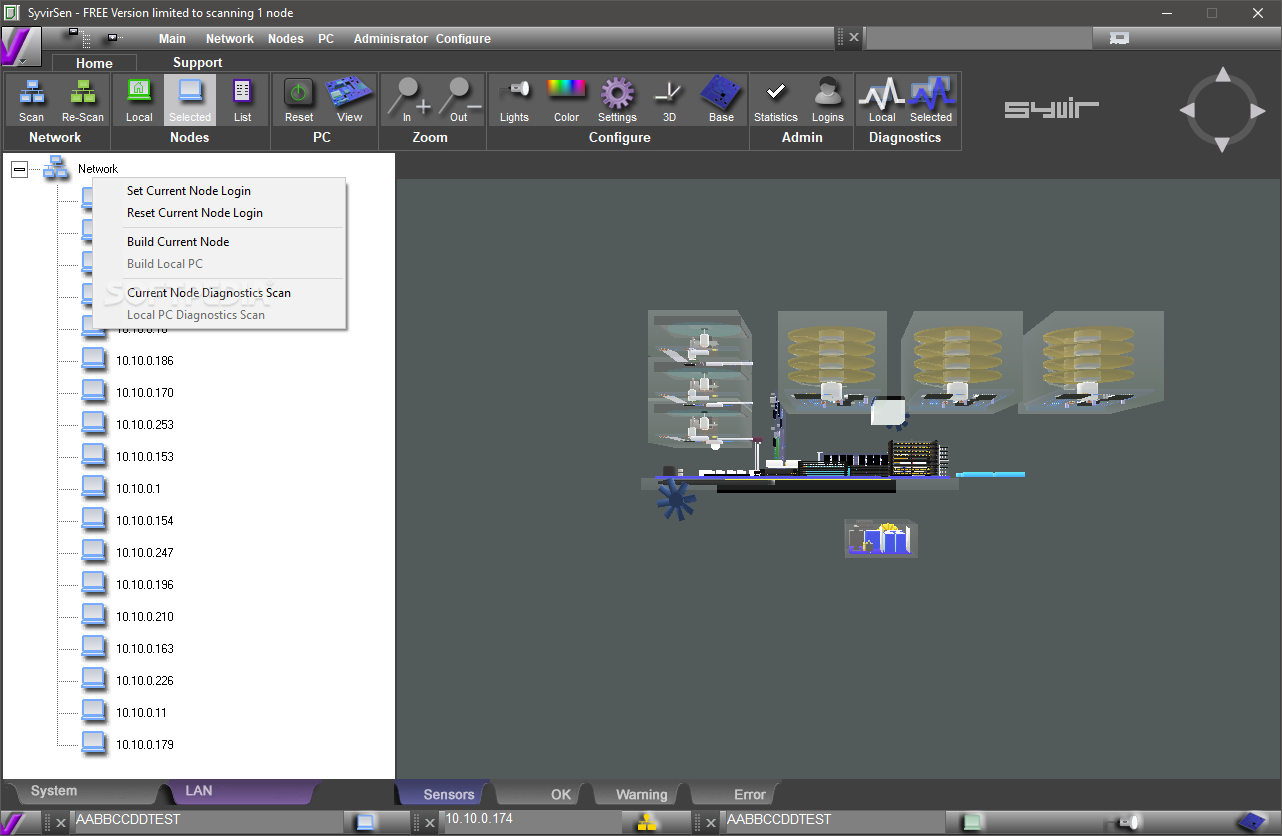Select node 10.10.0.163 in tree
Viewport: 1282px width, 836px height.
145,649
